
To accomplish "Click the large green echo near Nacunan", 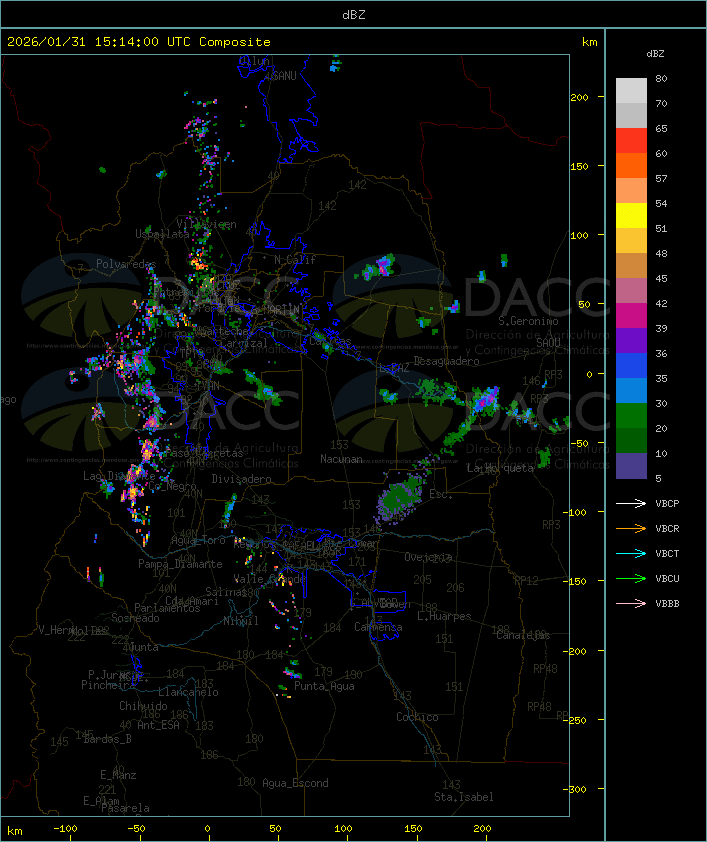I will 403,494.
